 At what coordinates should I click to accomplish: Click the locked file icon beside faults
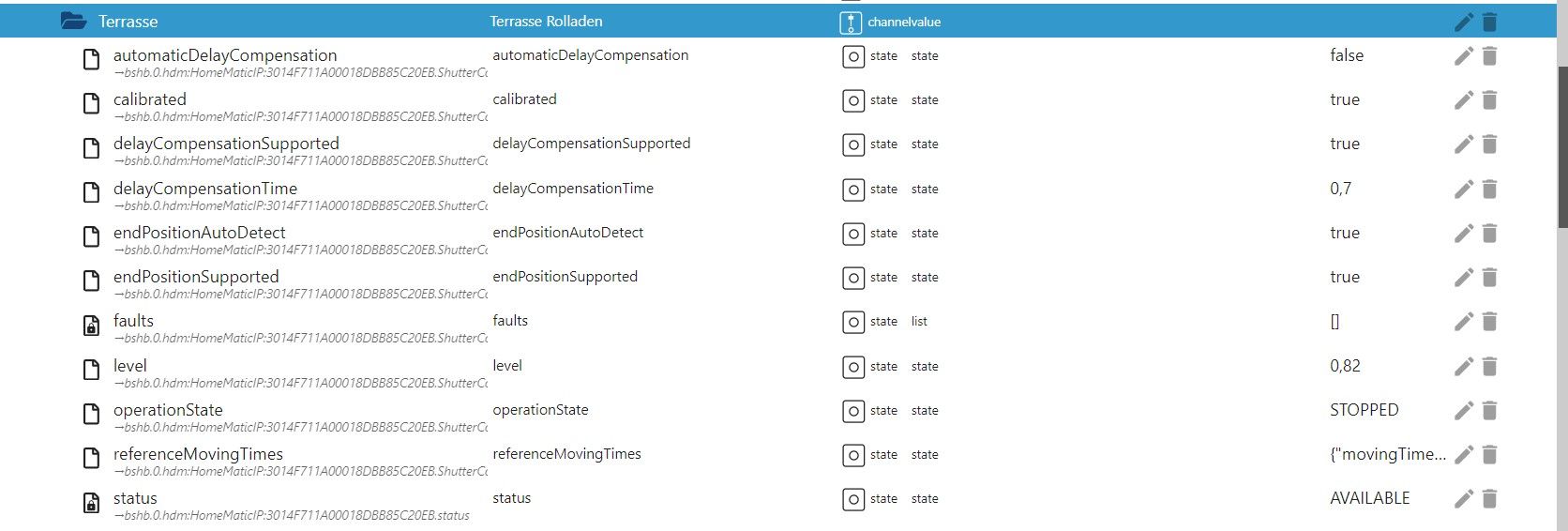pos(91,325)
